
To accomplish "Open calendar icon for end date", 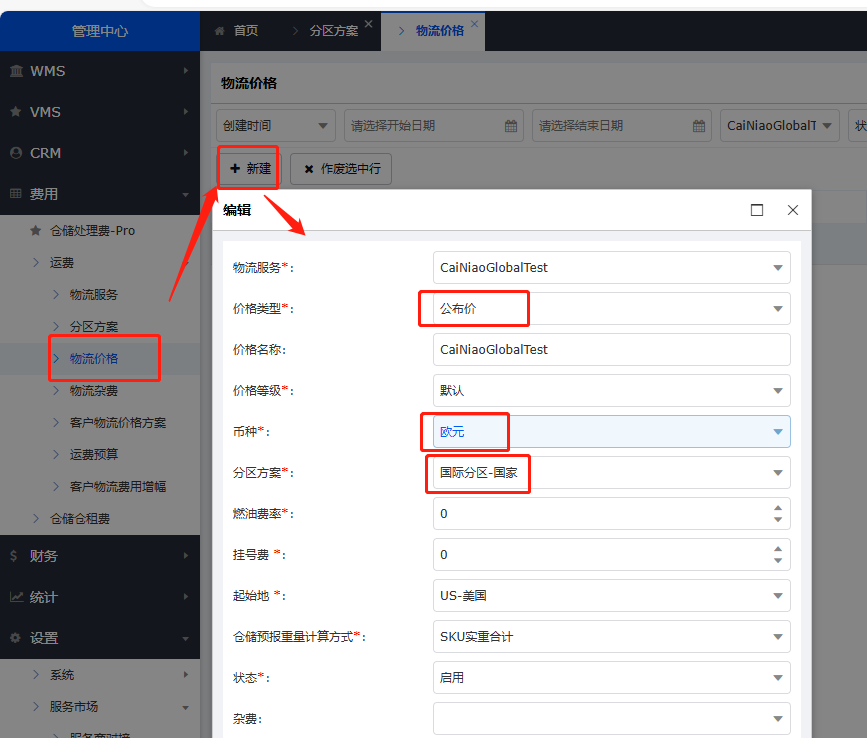I will (x=699, y=126).
